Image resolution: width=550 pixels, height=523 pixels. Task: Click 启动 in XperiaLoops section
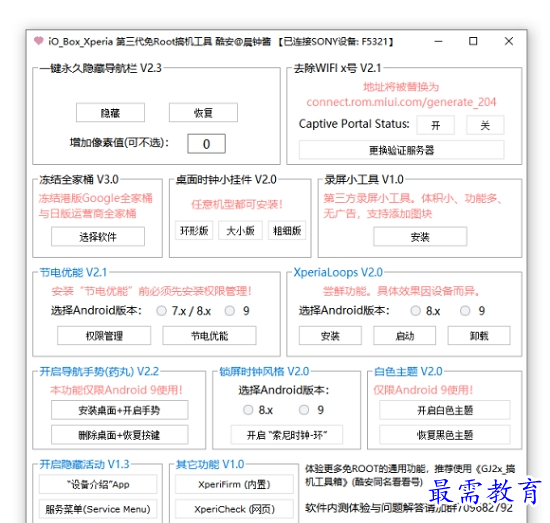point(405,336)
